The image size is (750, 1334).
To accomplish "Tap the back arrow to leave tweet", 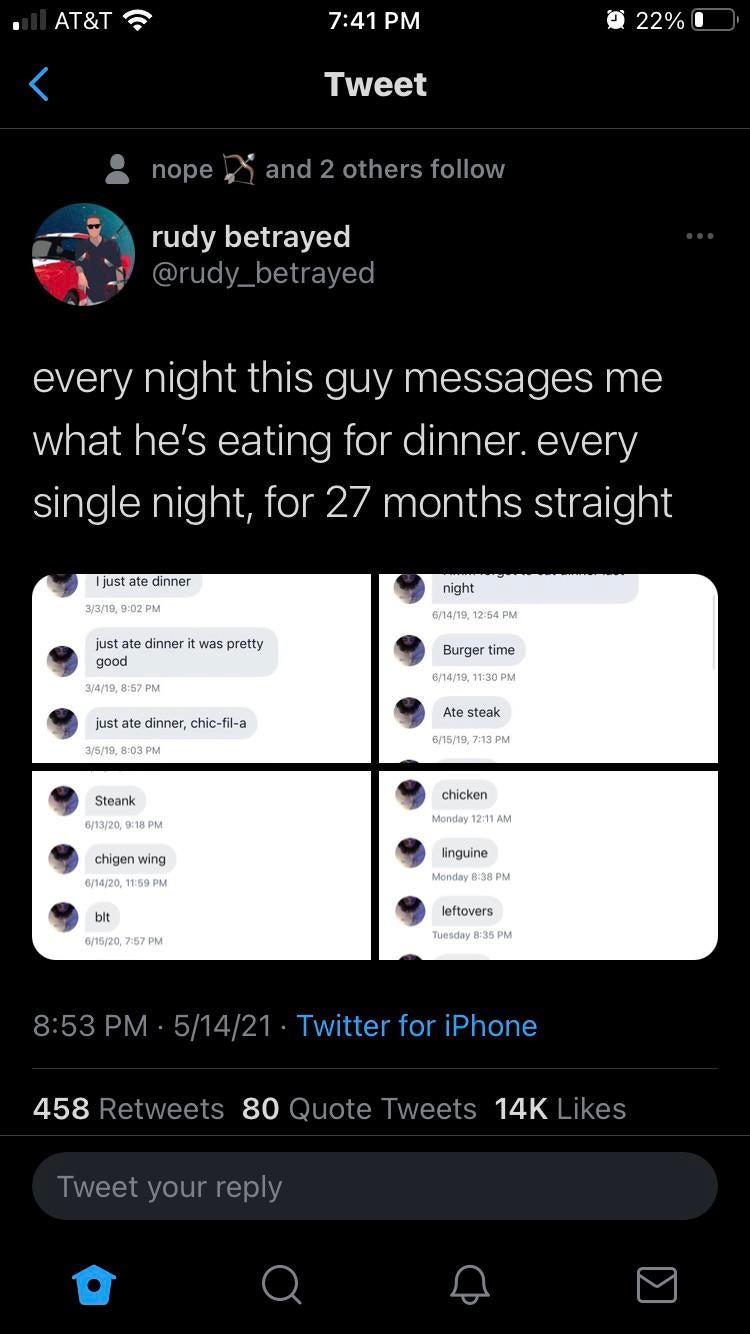I will (38, 84).
